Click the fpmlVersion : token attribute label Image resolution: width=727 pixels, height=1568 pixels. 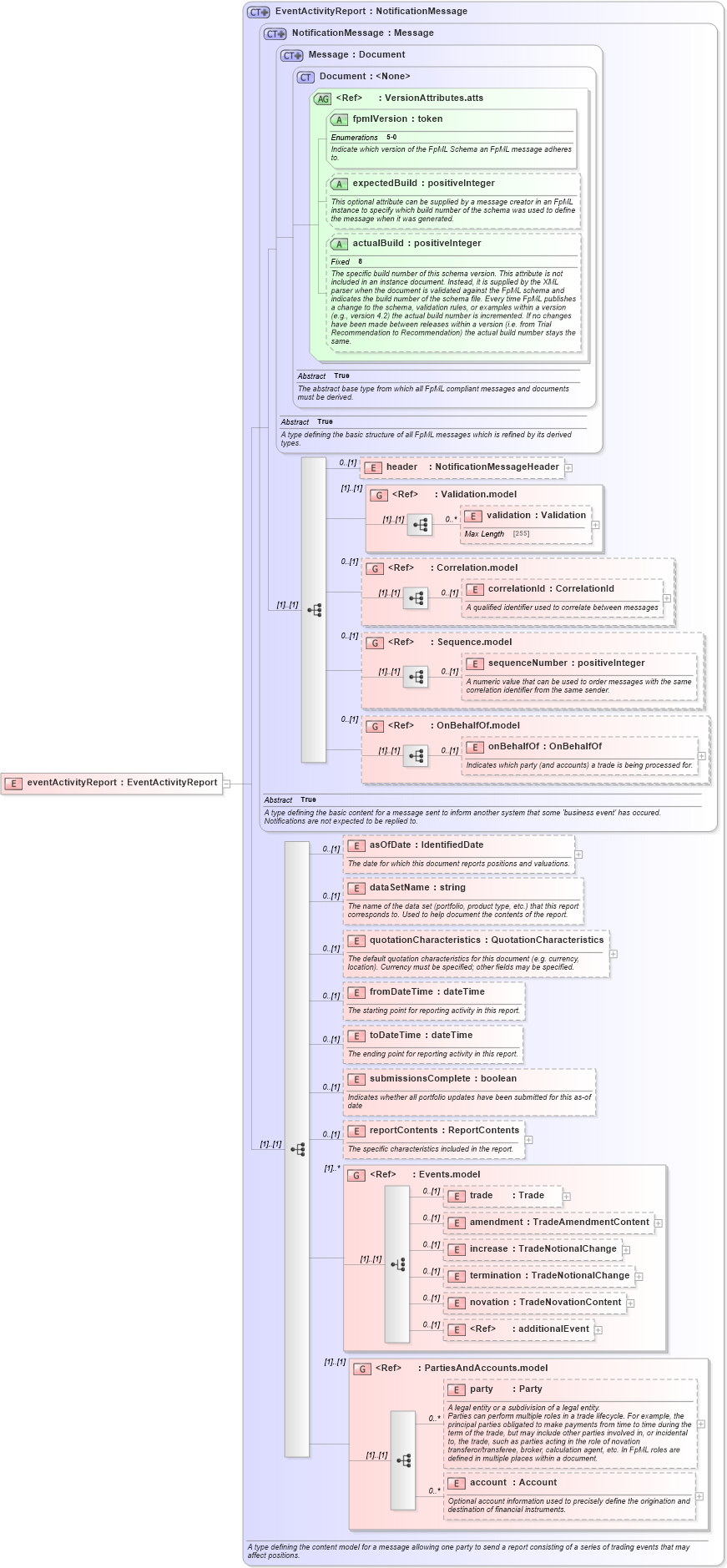click(x=397, y=119)
